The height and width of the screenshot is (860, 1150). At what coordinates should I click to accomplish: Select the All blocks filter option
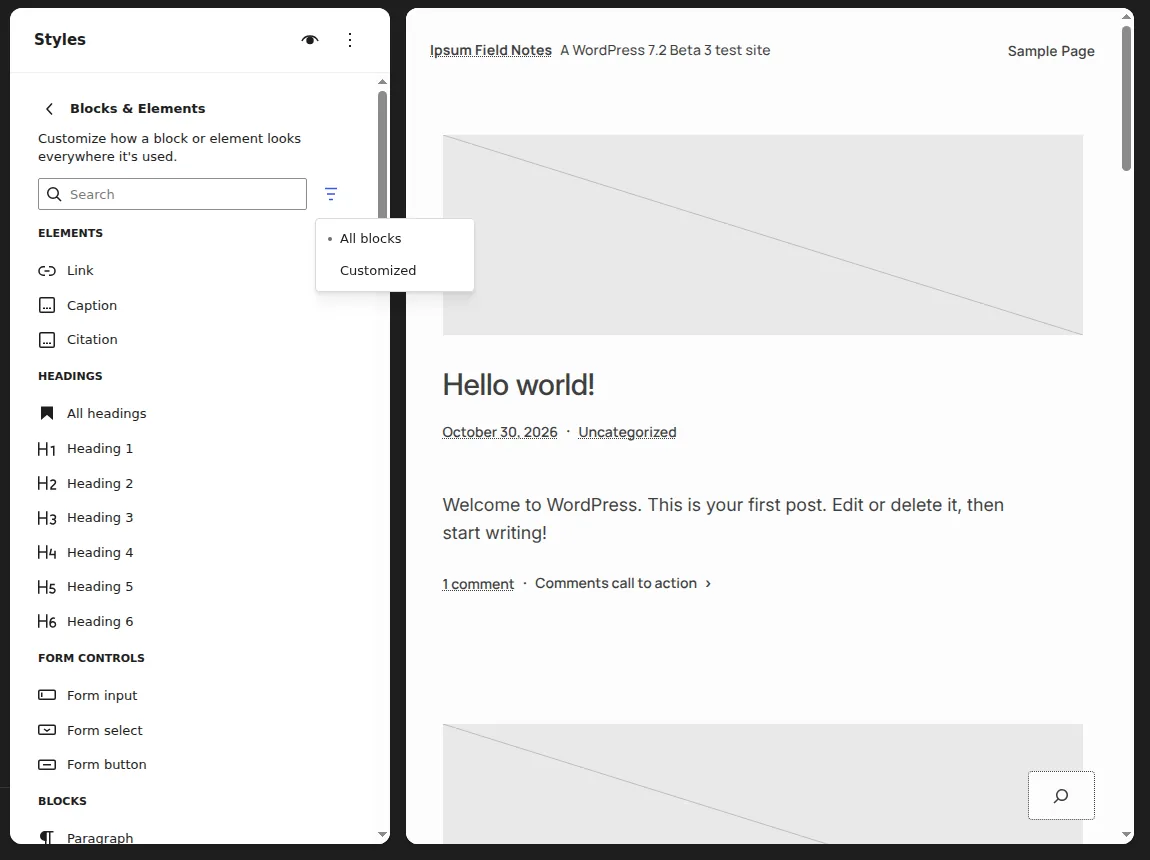(395, 238)
